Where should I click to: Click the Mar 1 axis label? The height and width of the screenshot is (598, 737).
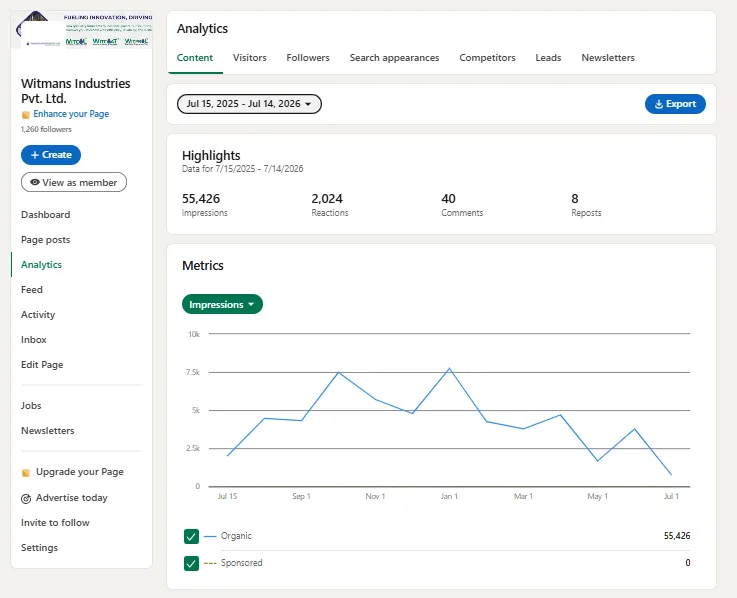click(523, 496)
